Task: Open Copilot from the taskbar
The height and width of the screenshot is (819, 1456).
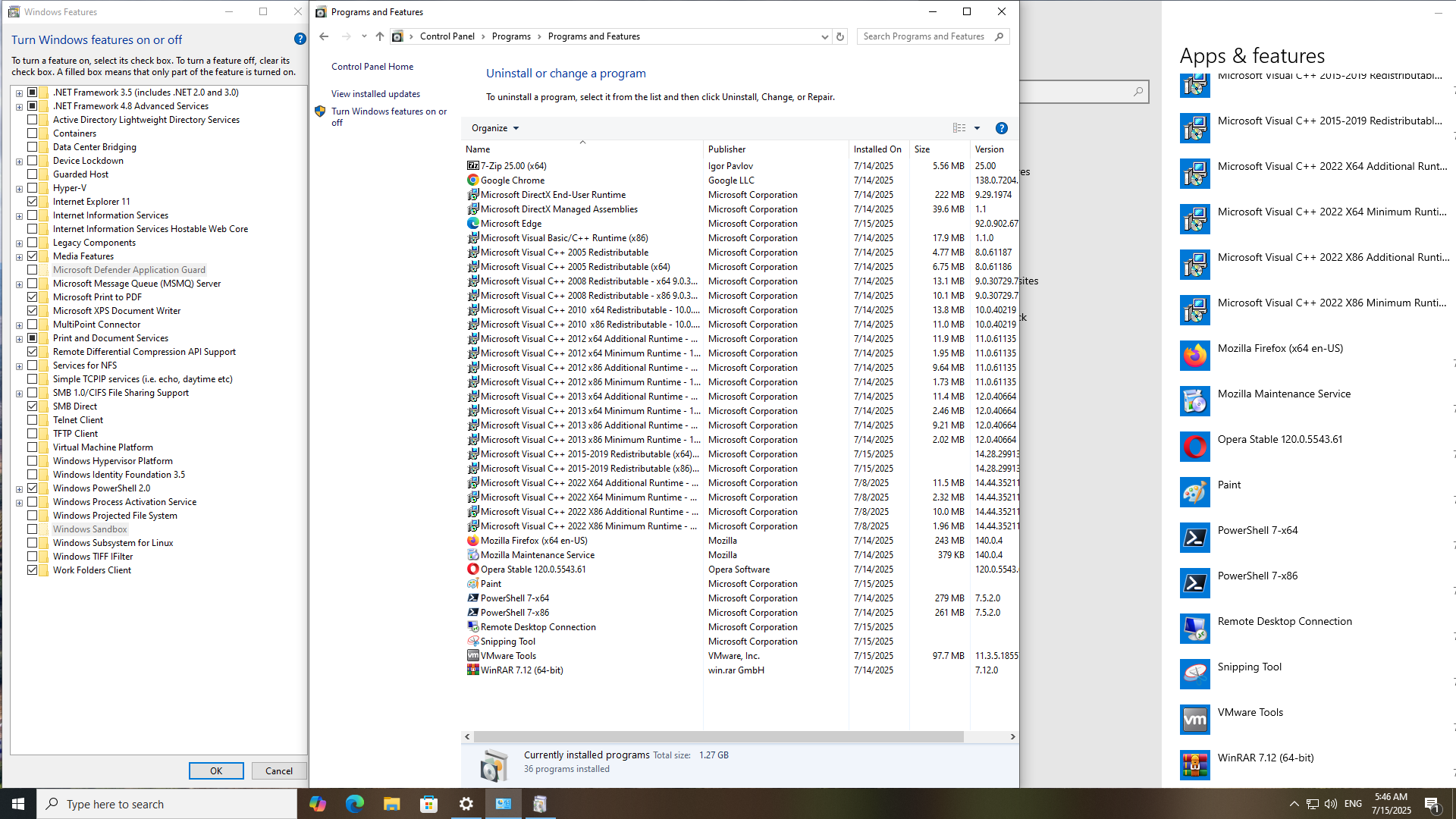Action: click(x=317, y=804)
